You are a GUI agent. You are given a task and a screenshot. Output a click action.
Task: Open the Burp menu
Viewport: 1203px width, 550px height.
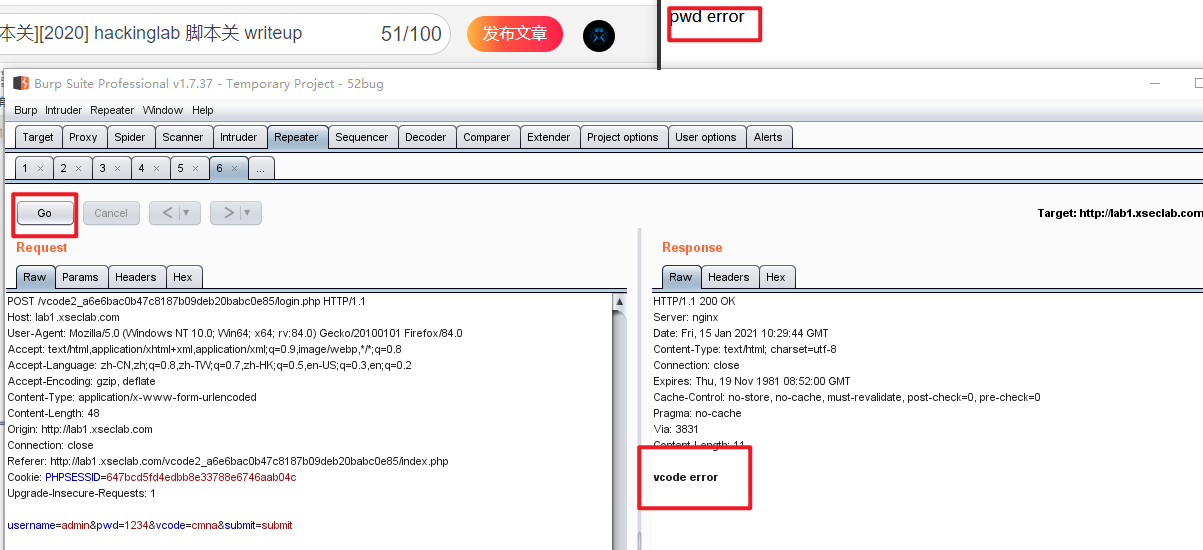click(x=26, y=110)
